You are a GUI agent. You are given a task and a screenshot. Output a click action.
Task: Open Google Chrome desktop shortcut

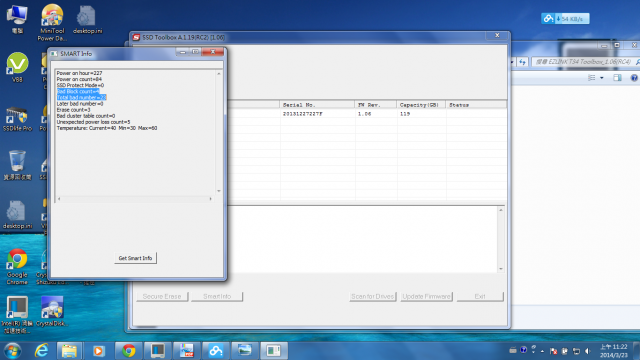[x=17, y=267]
